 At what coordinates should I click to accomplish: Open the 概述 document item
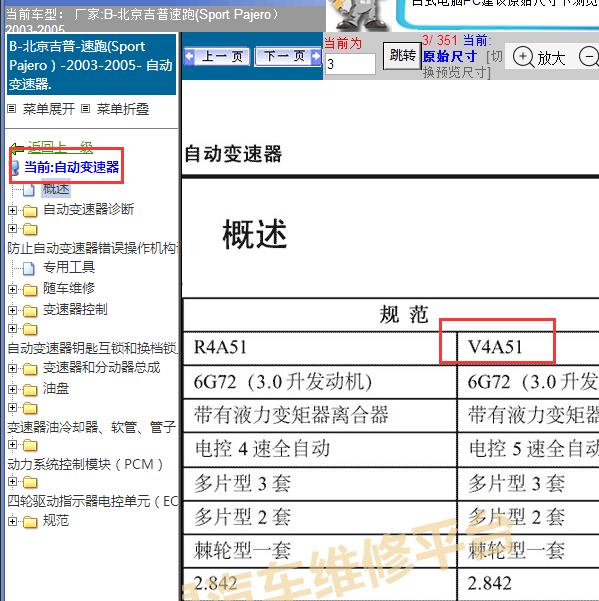tap(56, 188)
